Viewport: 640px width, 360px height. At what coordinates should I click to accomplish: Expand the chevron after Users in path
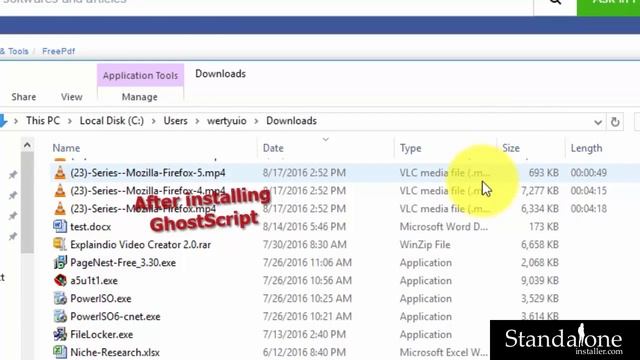(197, 121)
